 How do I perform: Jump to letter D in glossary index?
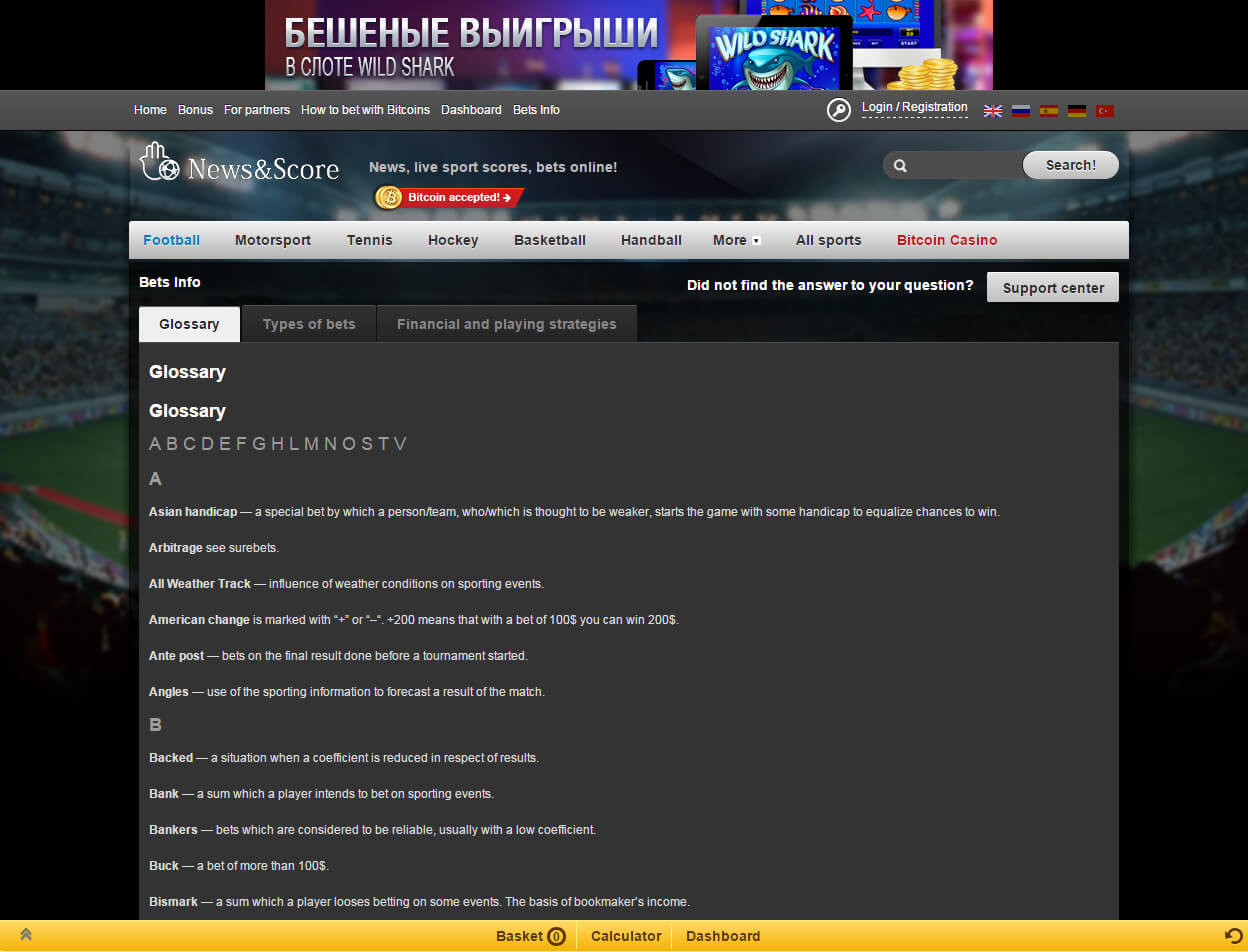coord(209,444)
